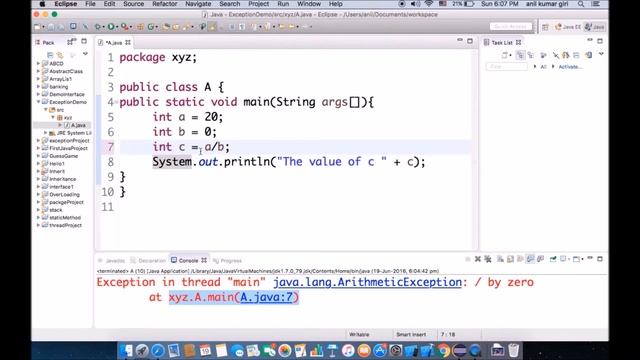Click the A.java:7 stack trace link
This screenshot has width=640, height=360.
(266, 297)
